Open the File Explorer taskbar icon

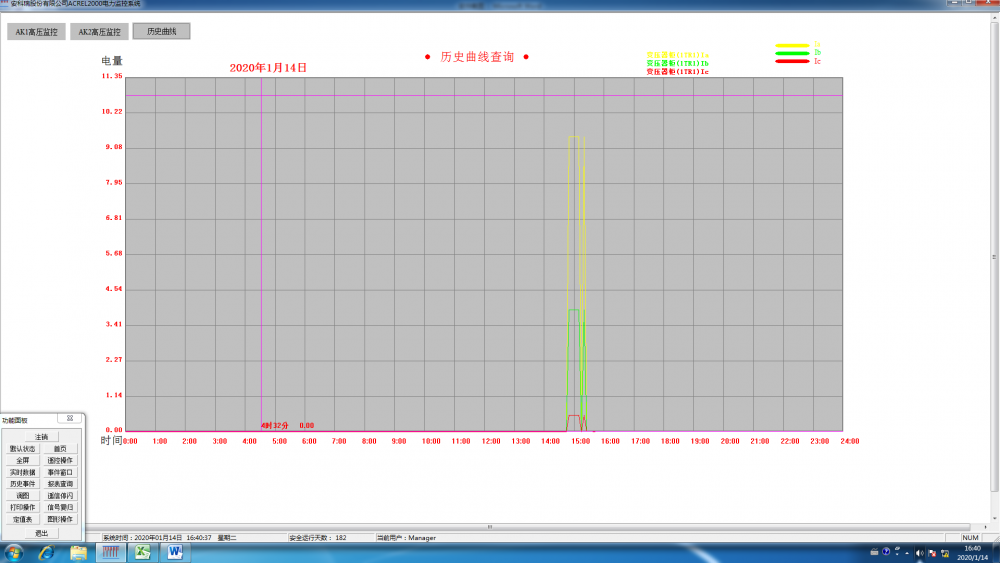click(x=78, y=553)
